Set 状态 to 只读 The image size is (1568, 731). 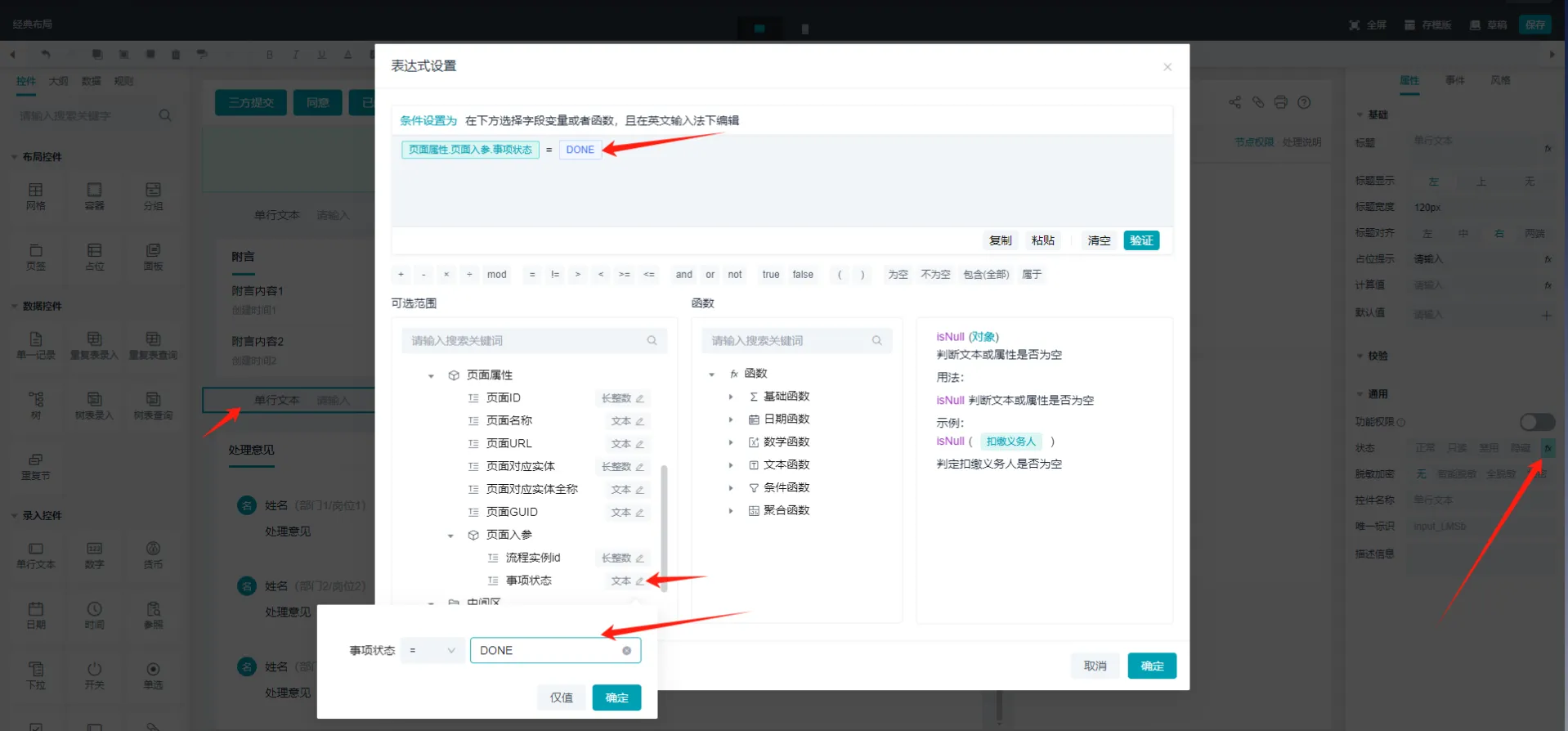coord(1457,448)
